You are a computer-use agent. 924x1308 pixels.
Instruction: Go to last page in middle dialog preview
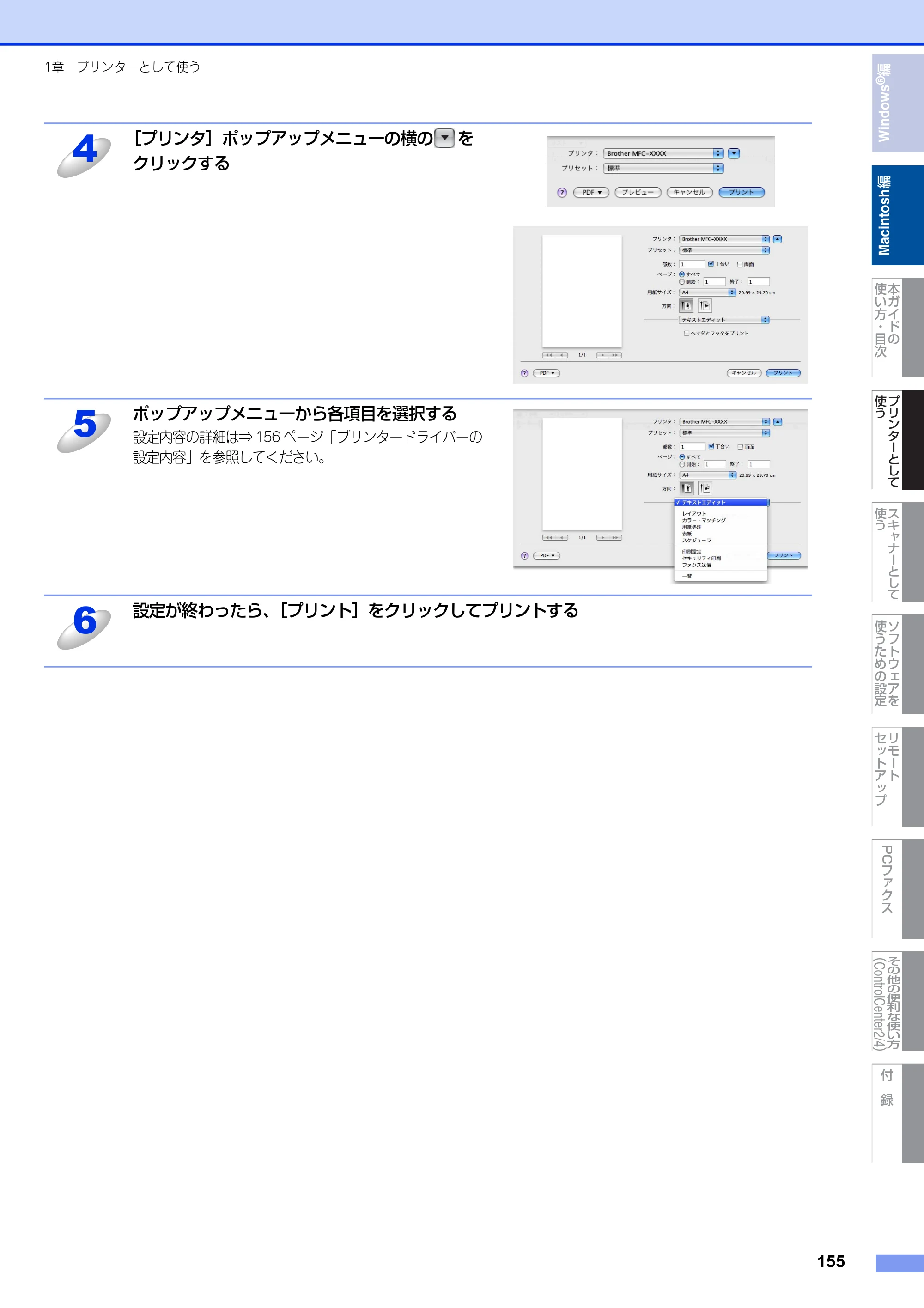615,355
